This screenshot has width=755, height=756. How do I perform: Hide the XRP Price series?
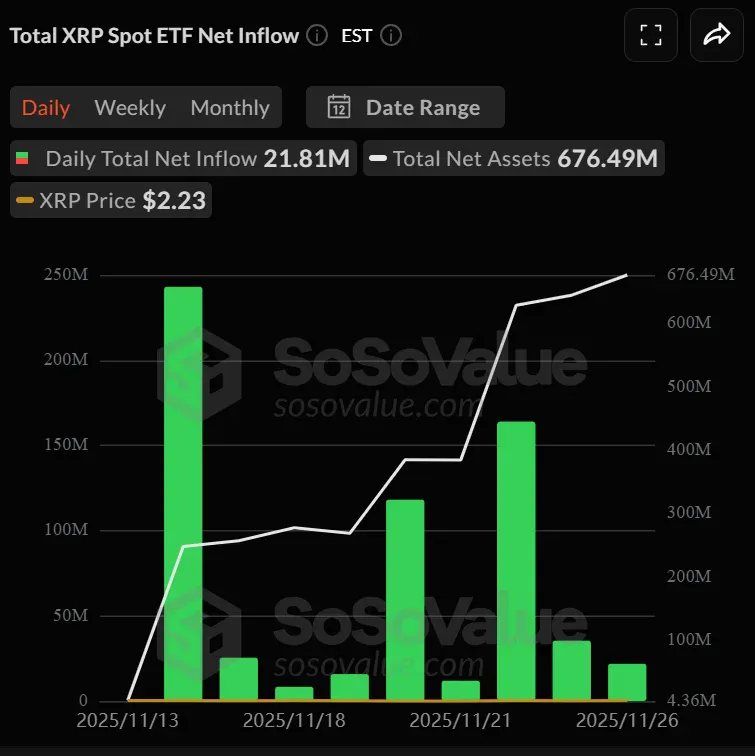[x=111, y=201]
